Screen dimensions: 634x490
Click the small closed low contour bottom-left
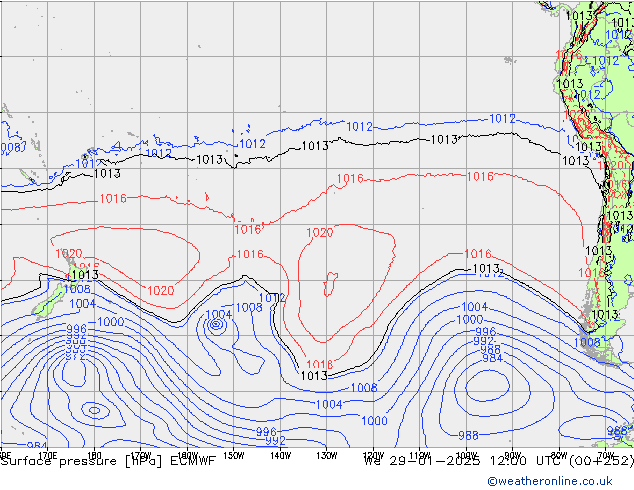tap(93, 408)
